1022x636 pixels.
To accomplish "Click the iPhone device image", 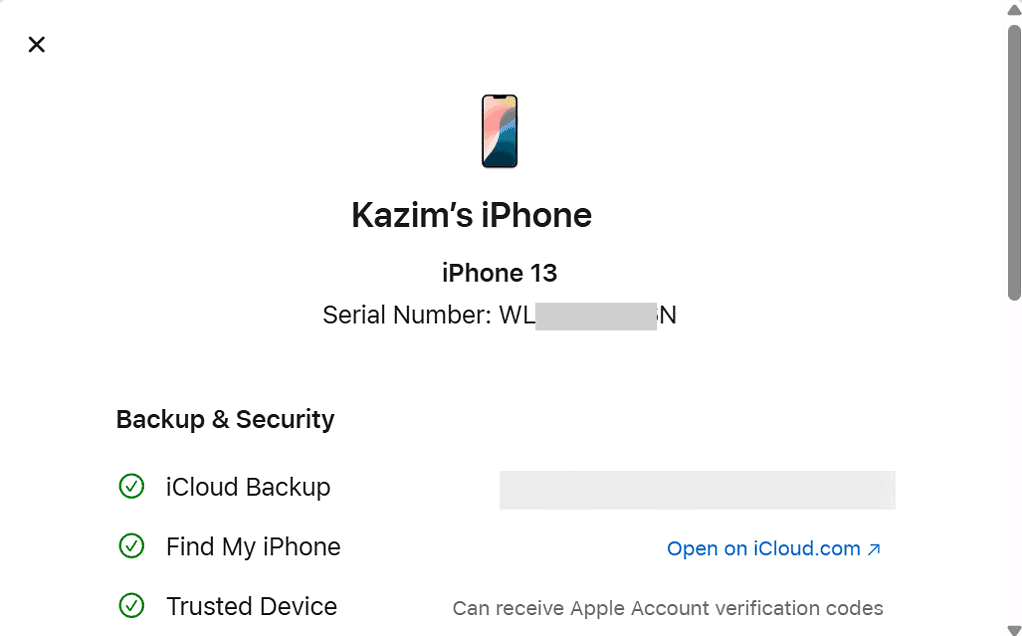I will pyautogui.click(x=500, y=131).
